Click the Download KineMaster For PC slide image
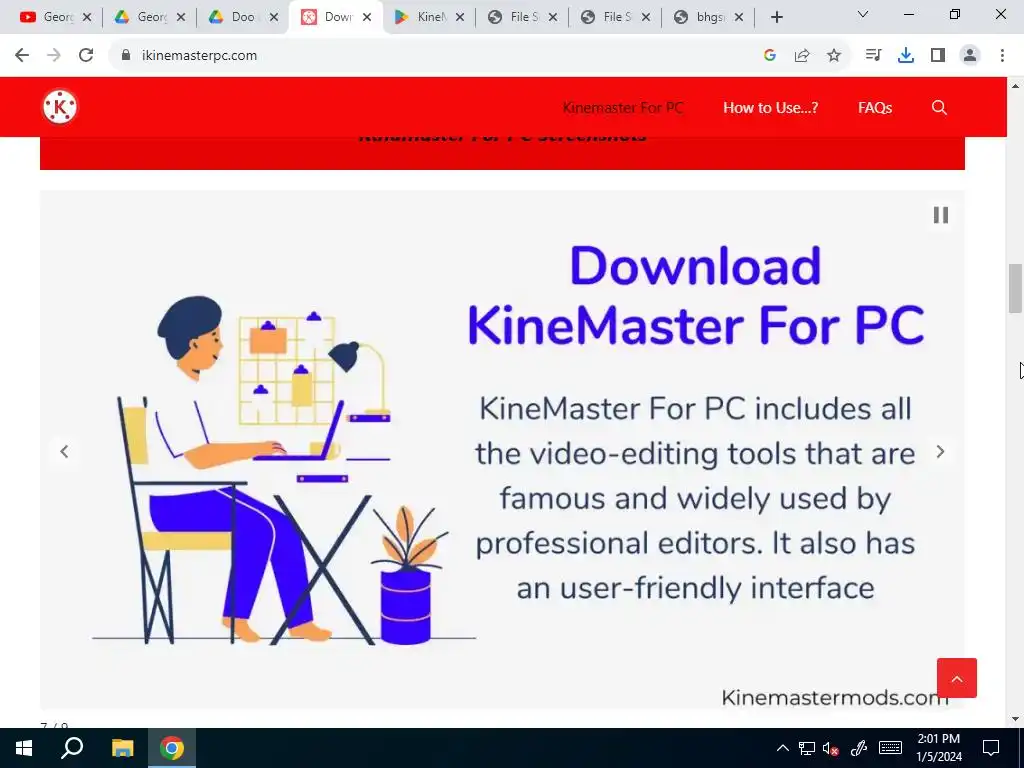 pyautogui.click(x=502, y=450)
